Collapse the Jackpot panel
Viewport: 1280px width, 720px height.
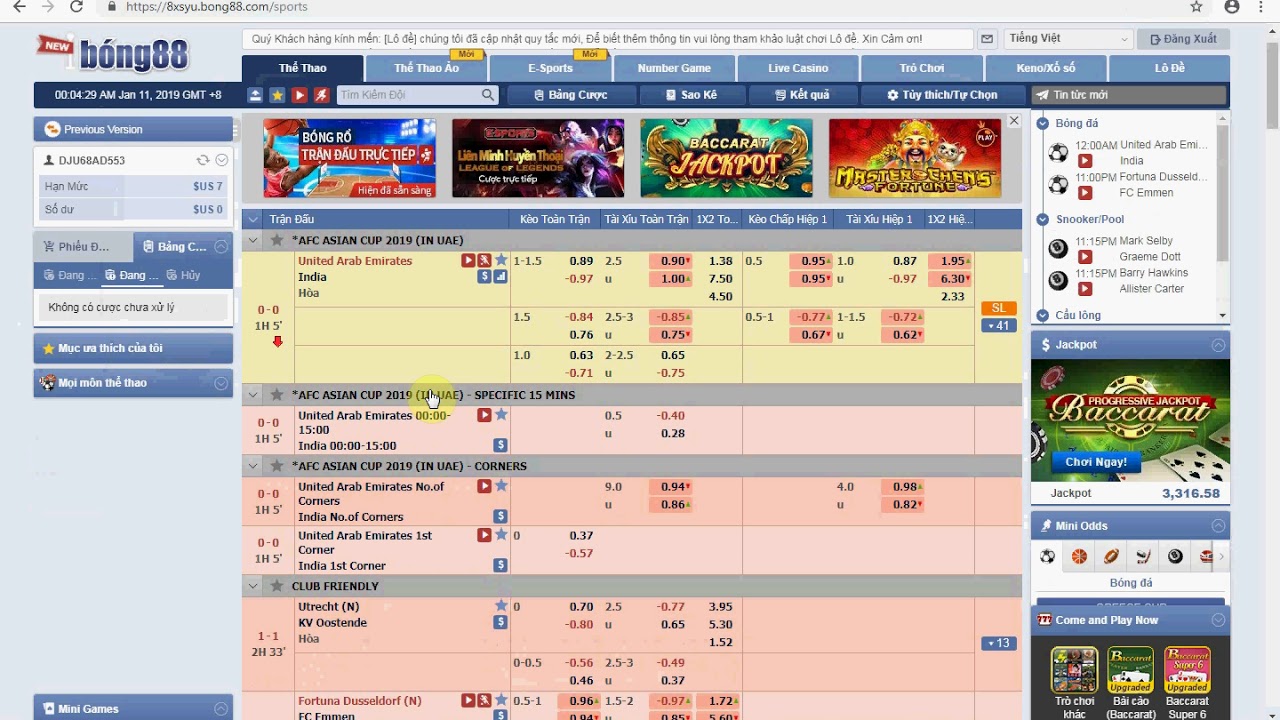tap(1218, 345)
